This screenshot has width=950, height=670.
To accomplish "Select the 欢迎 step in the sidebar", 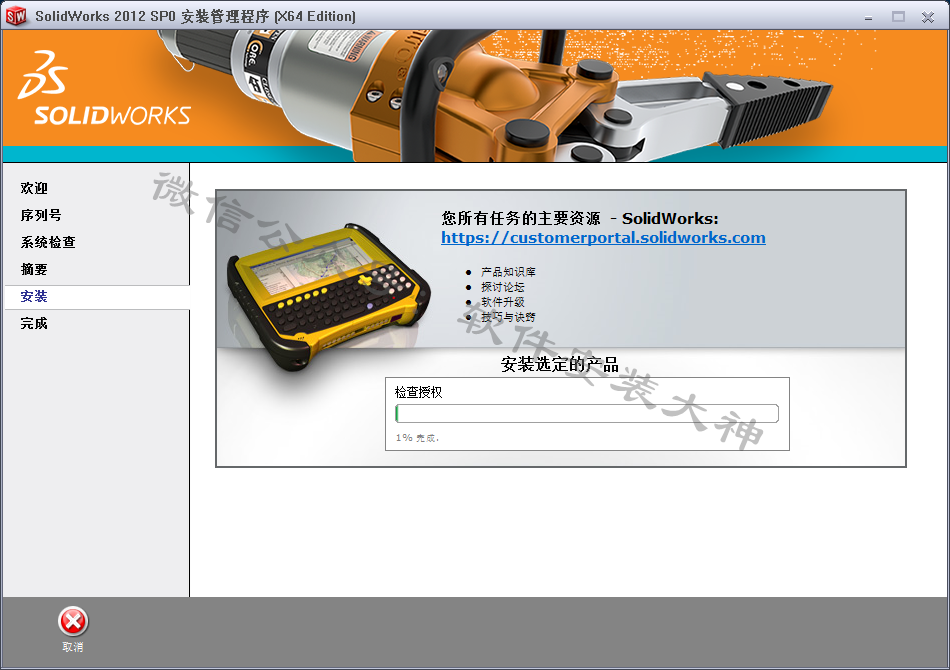I will coord(34,188).
